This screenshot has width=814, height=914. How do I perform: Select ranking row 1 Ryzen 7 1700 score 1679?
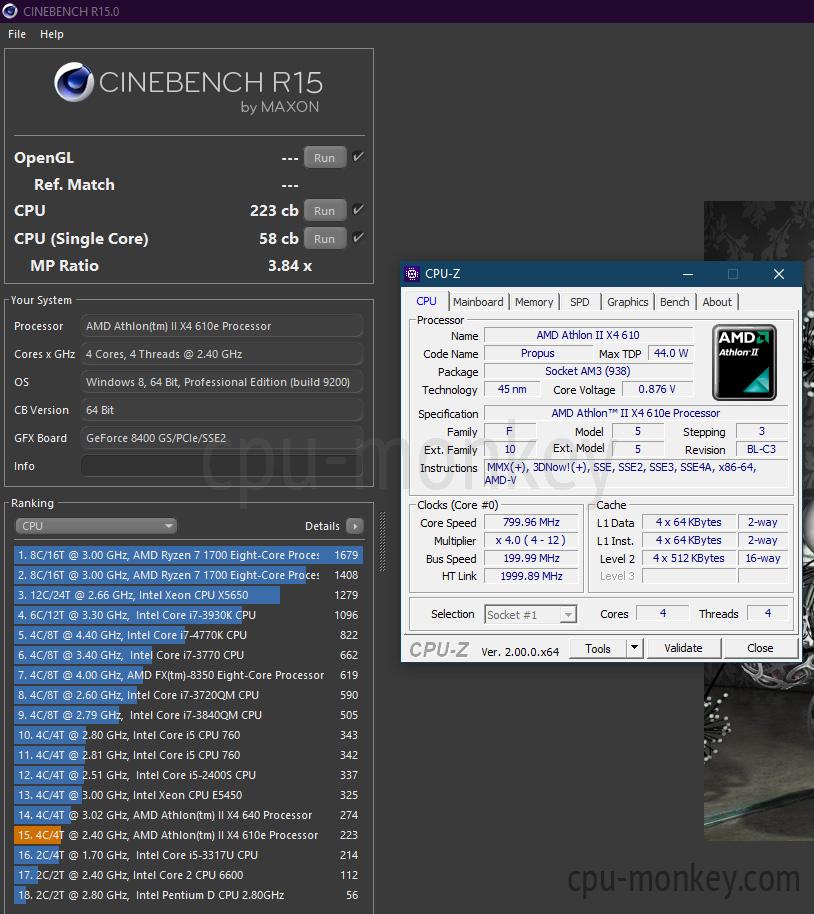coord(188,555)
